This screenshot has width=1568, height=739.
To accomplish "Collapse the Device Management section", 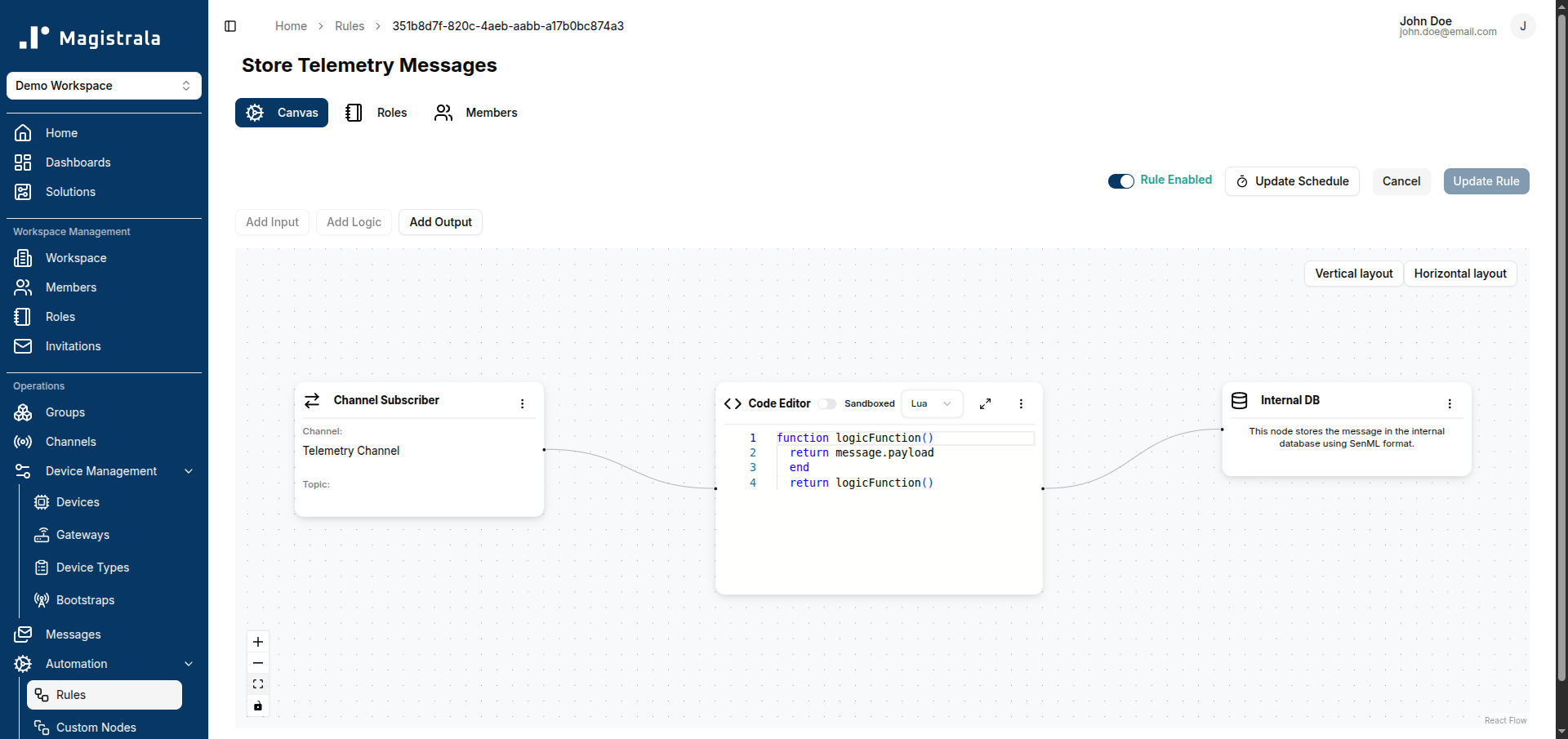I will point(189,471).
